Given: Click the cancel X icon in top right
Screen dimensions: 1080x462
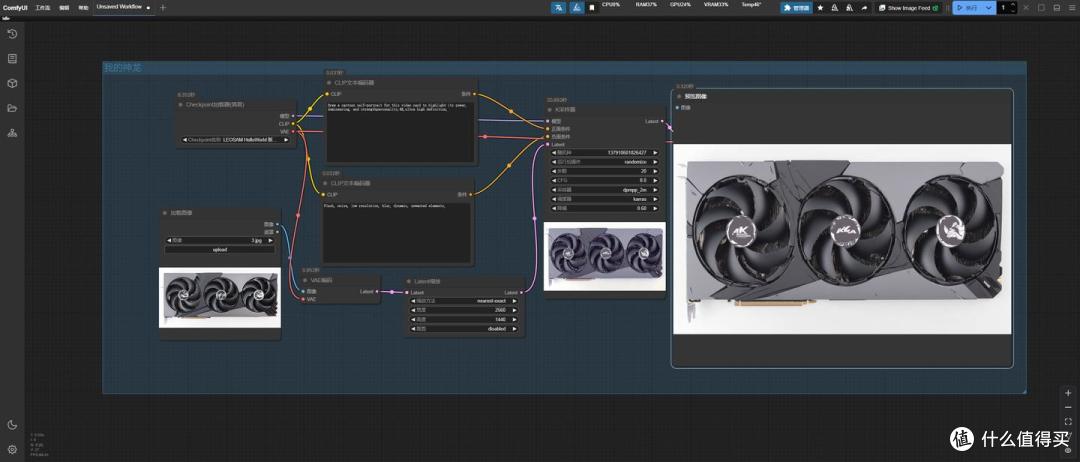Looking at the screenshot, I should [1026, 8].
